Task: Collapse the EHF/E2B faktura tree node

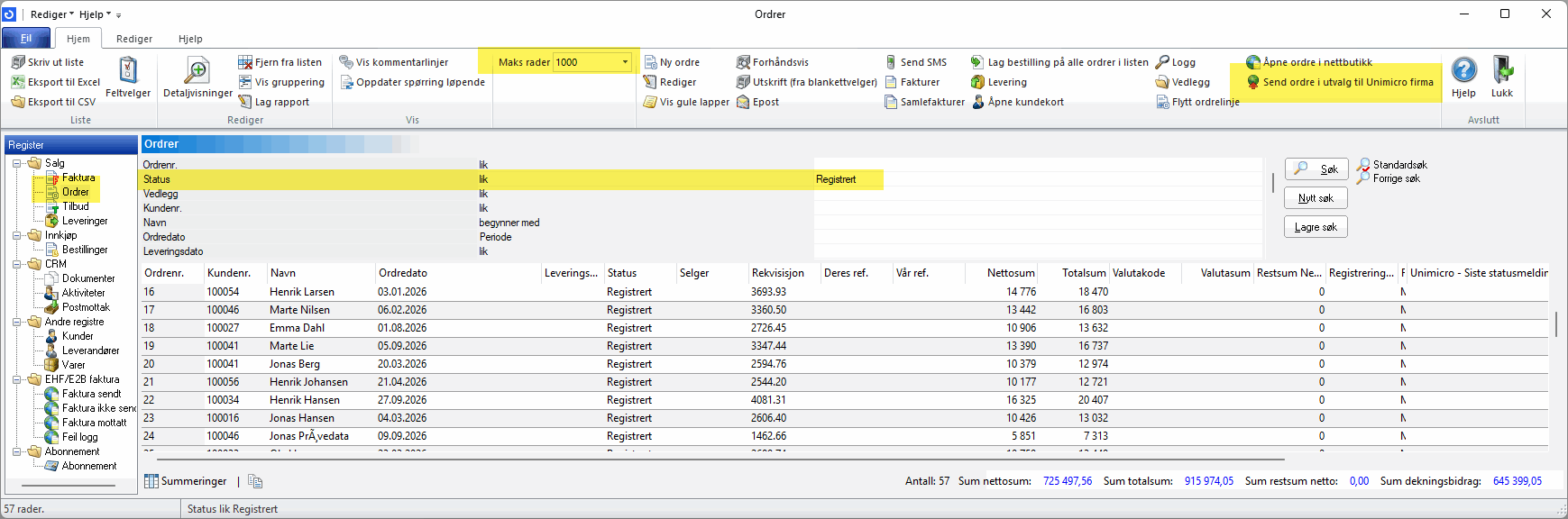Action: [17, 379]
